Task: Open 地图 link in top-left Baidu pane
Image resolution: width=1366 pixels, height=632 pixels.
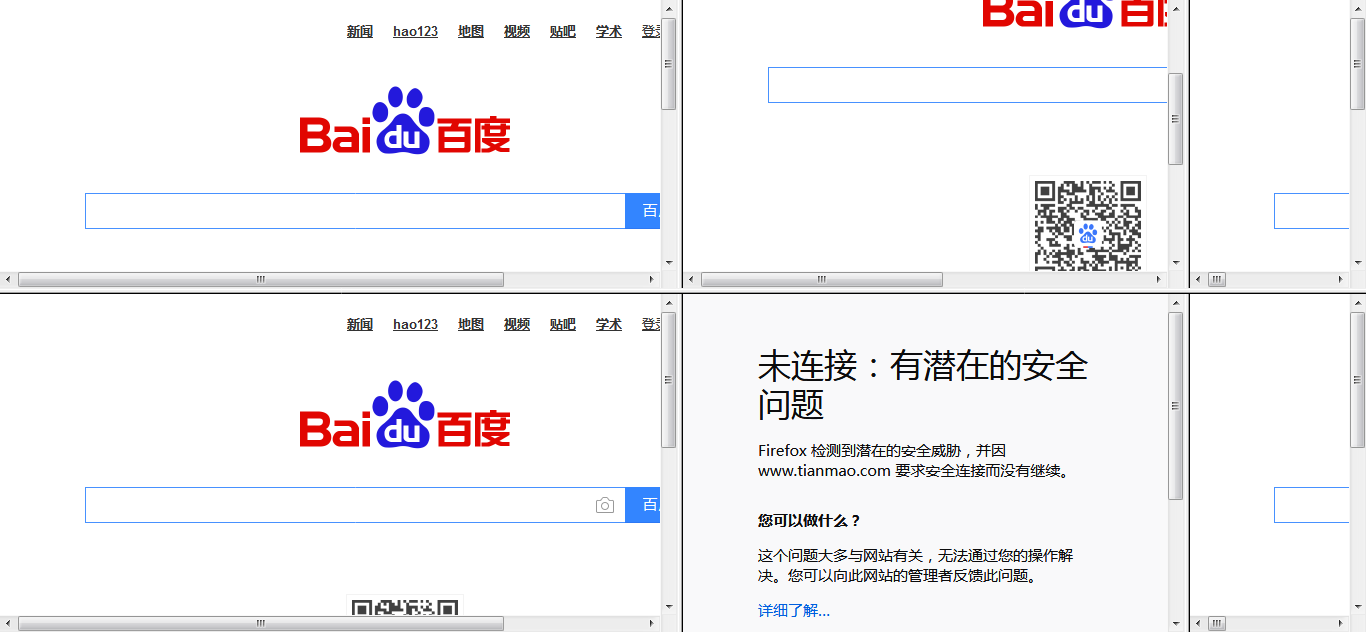Action: (x=471, y=31)
